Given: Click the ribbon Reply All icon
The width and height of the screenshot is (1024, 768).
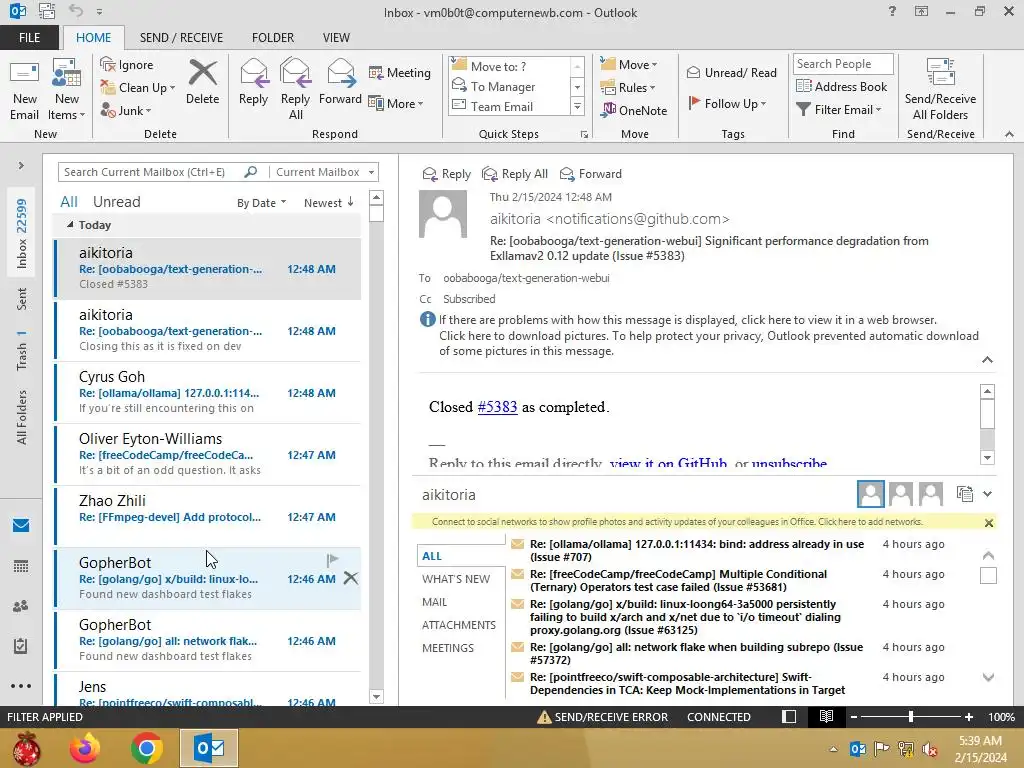Looking at the screenshot, I should [x=295, y=90].
